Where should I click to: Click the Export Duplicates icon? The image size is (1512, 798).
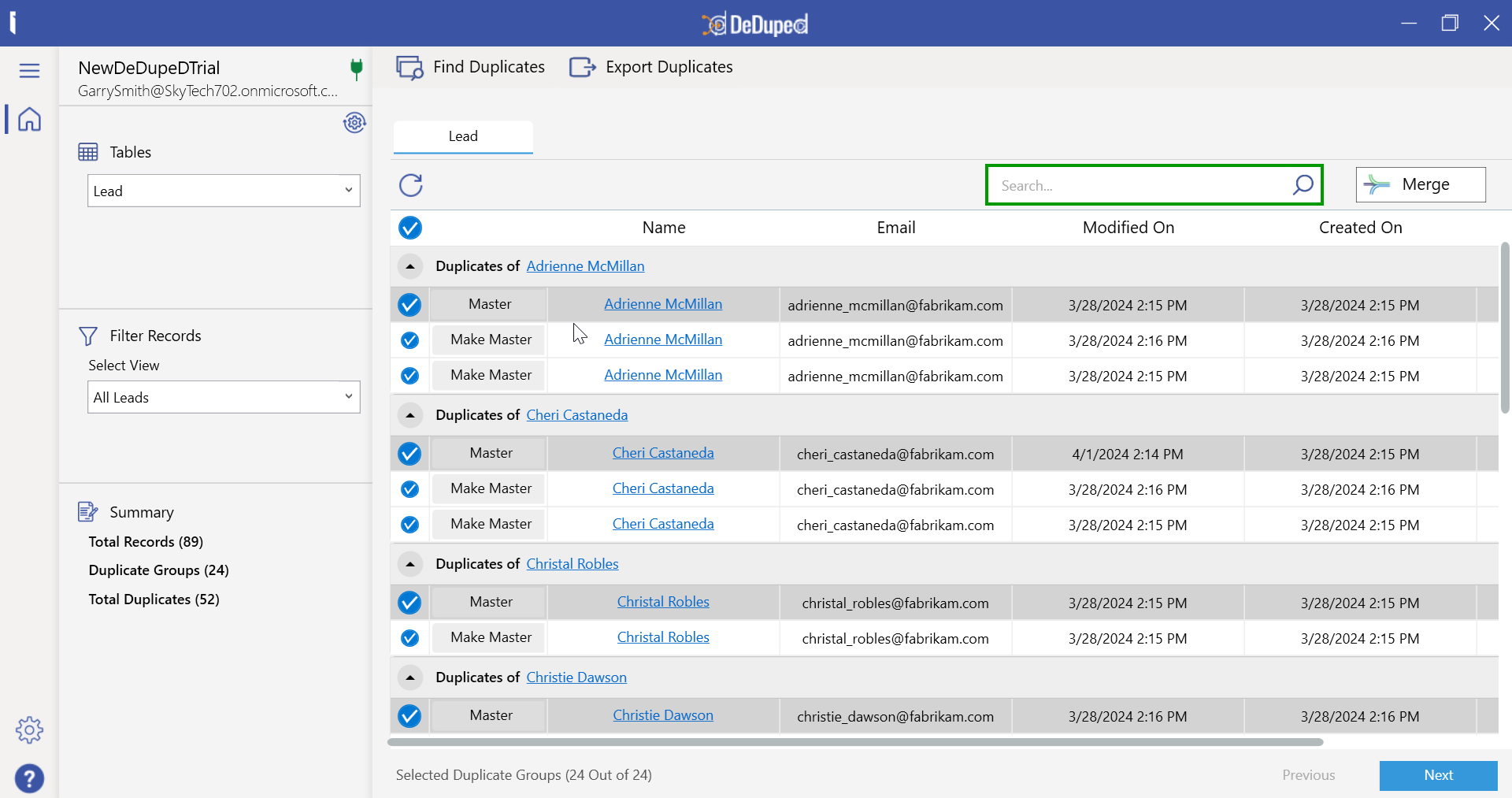582,68
